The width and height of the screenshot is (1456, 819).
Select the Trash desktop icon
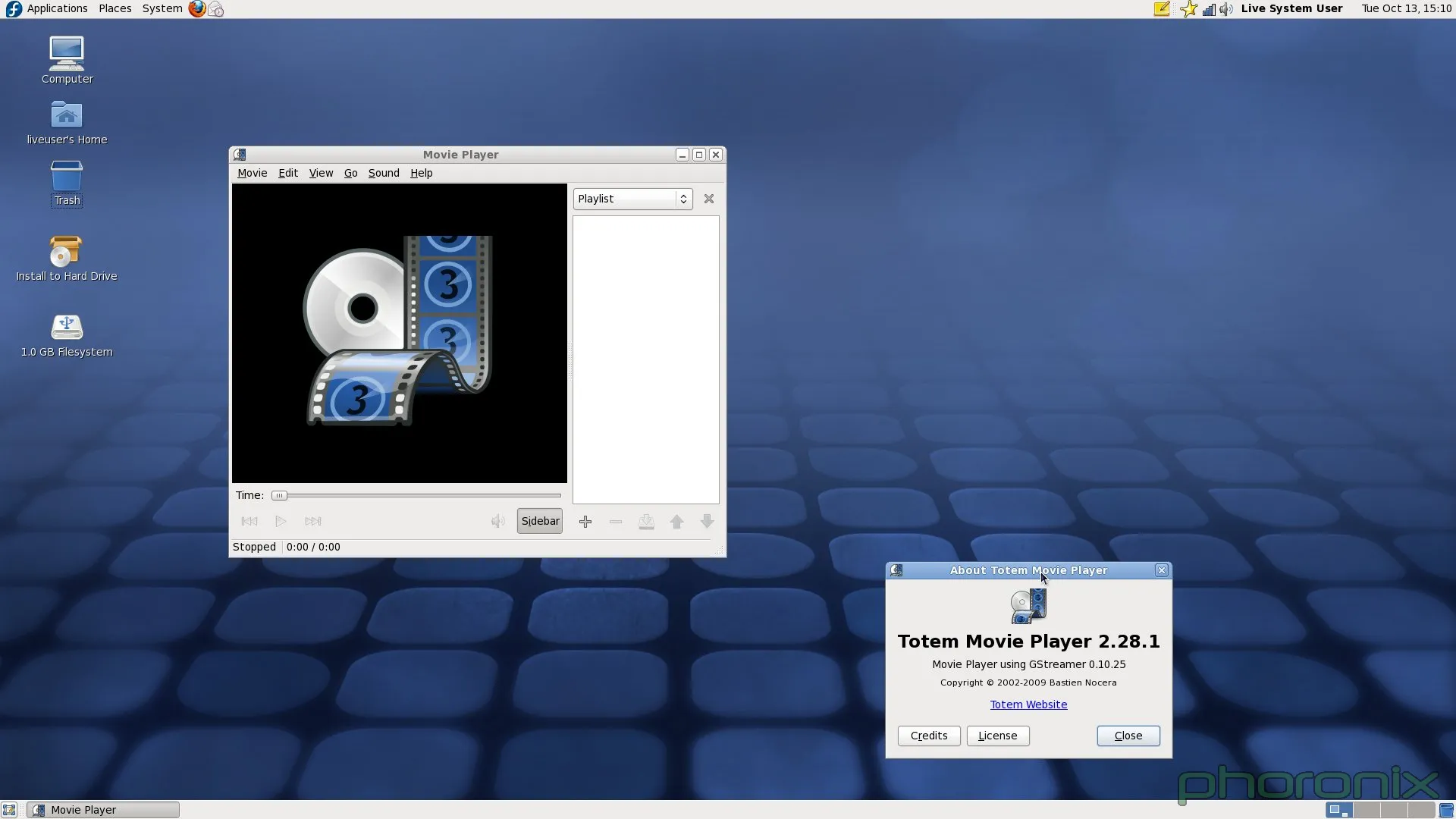coord(67,183)
